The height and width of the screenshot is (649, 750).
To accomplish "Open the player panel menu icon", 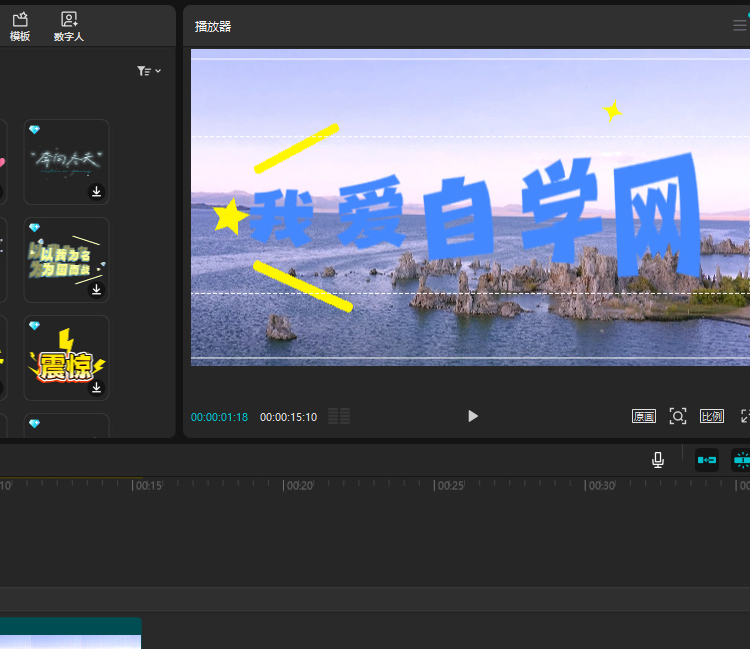I will click(x=739, y=25).
